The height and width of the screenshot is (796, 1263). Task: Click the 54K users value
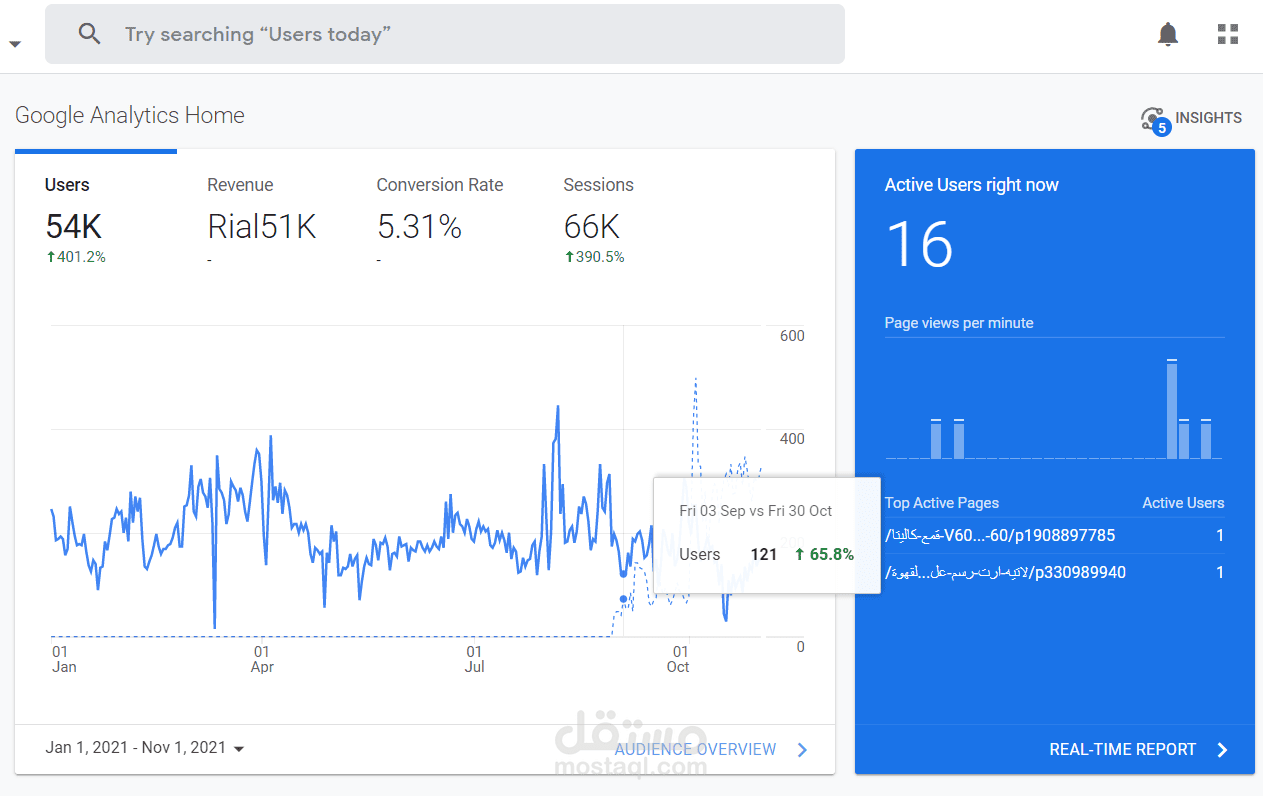click(74, 227)
